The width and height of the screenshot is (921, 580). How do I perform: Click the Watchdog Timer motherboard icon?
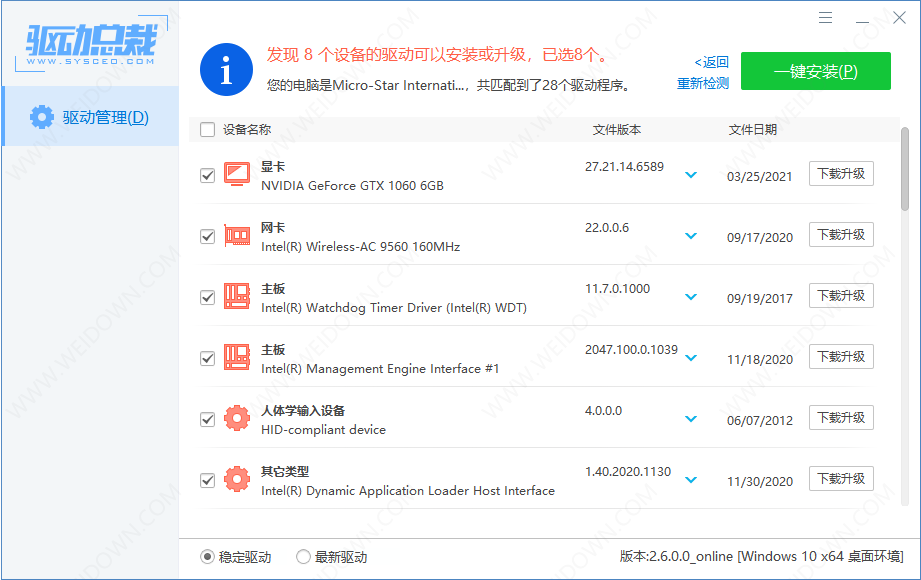(237, 296)
